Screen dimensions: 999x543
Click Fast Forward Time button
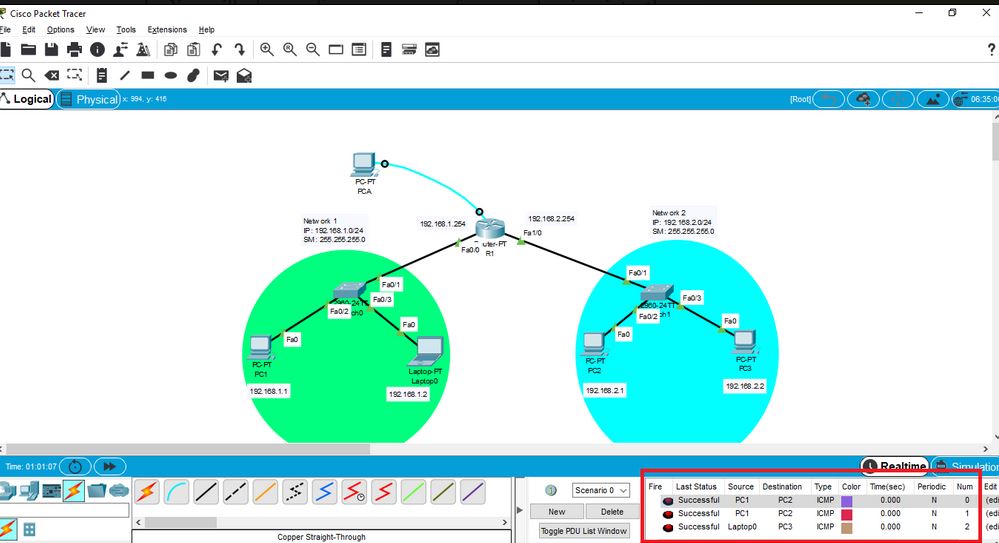coord(110,467)
